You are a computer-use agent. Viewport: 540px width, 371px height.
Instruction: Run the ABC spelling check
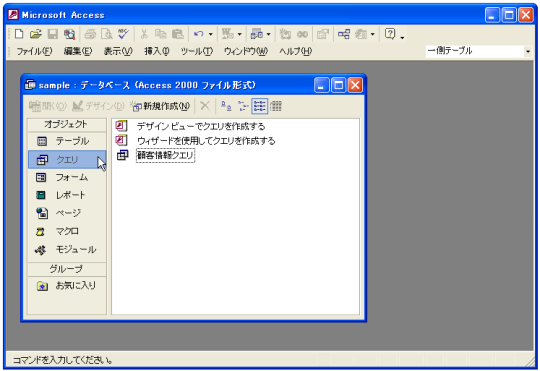123,34
